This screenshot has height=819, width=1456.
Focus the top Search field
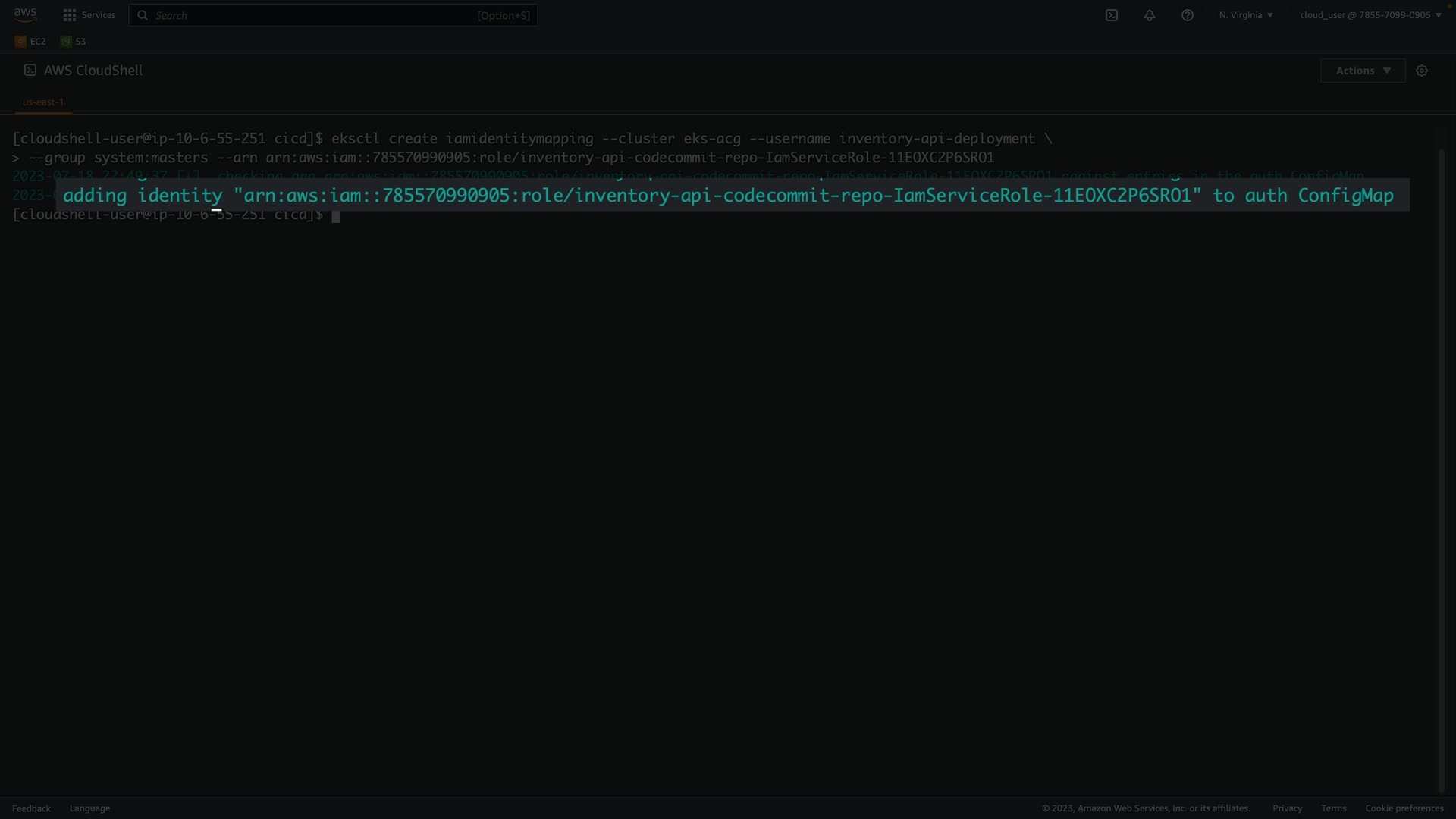click(x=318, y=15)
